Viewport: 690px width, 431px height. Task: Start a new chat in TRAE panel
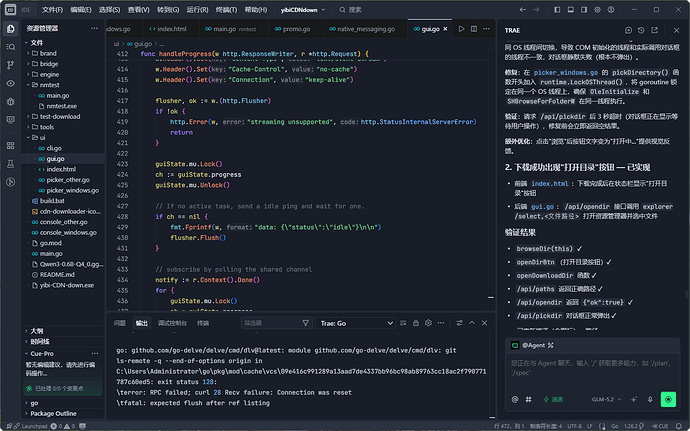pyautogui.click(x=628, y=30)
